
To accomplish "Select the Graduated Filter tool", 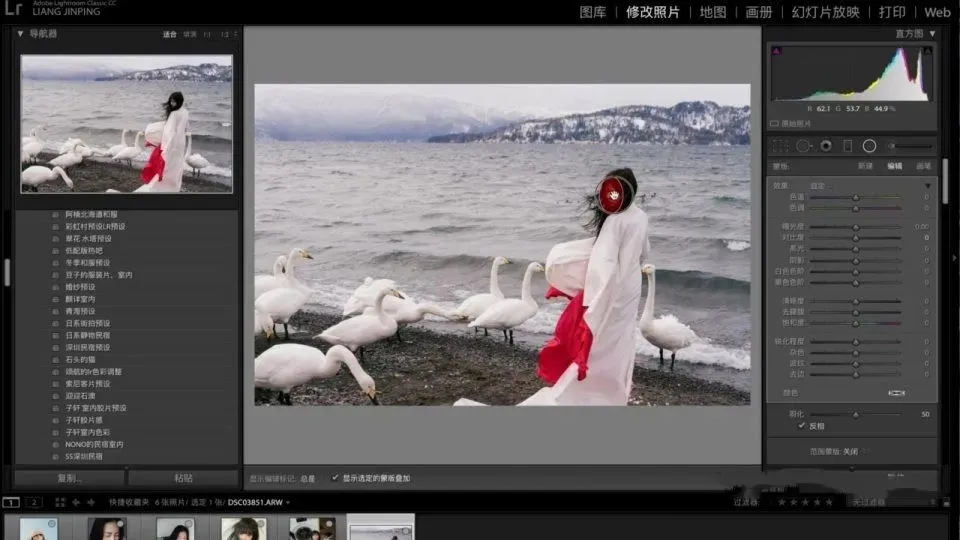I will [848, 146].
